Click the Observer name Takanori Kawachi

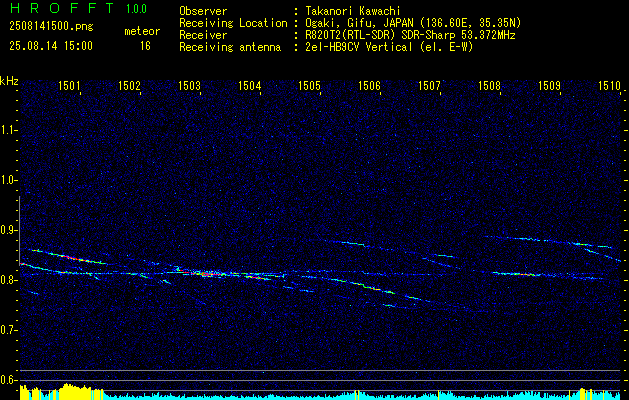pyautogui.click(x=353, y=11)
